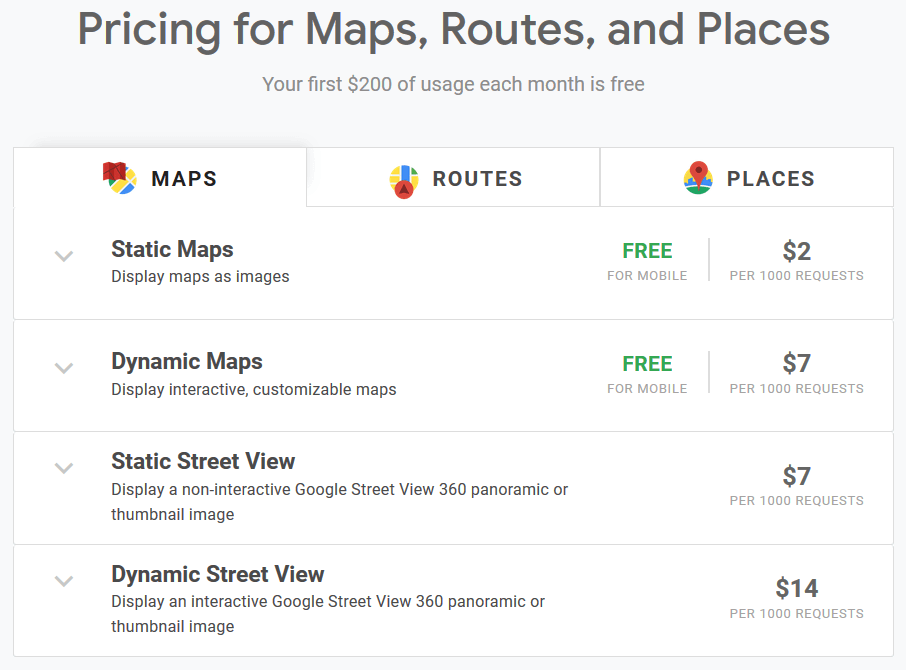Switch to the MAPS tab label
This screenshot has width=906, height=670.
[x=184, y=179]
